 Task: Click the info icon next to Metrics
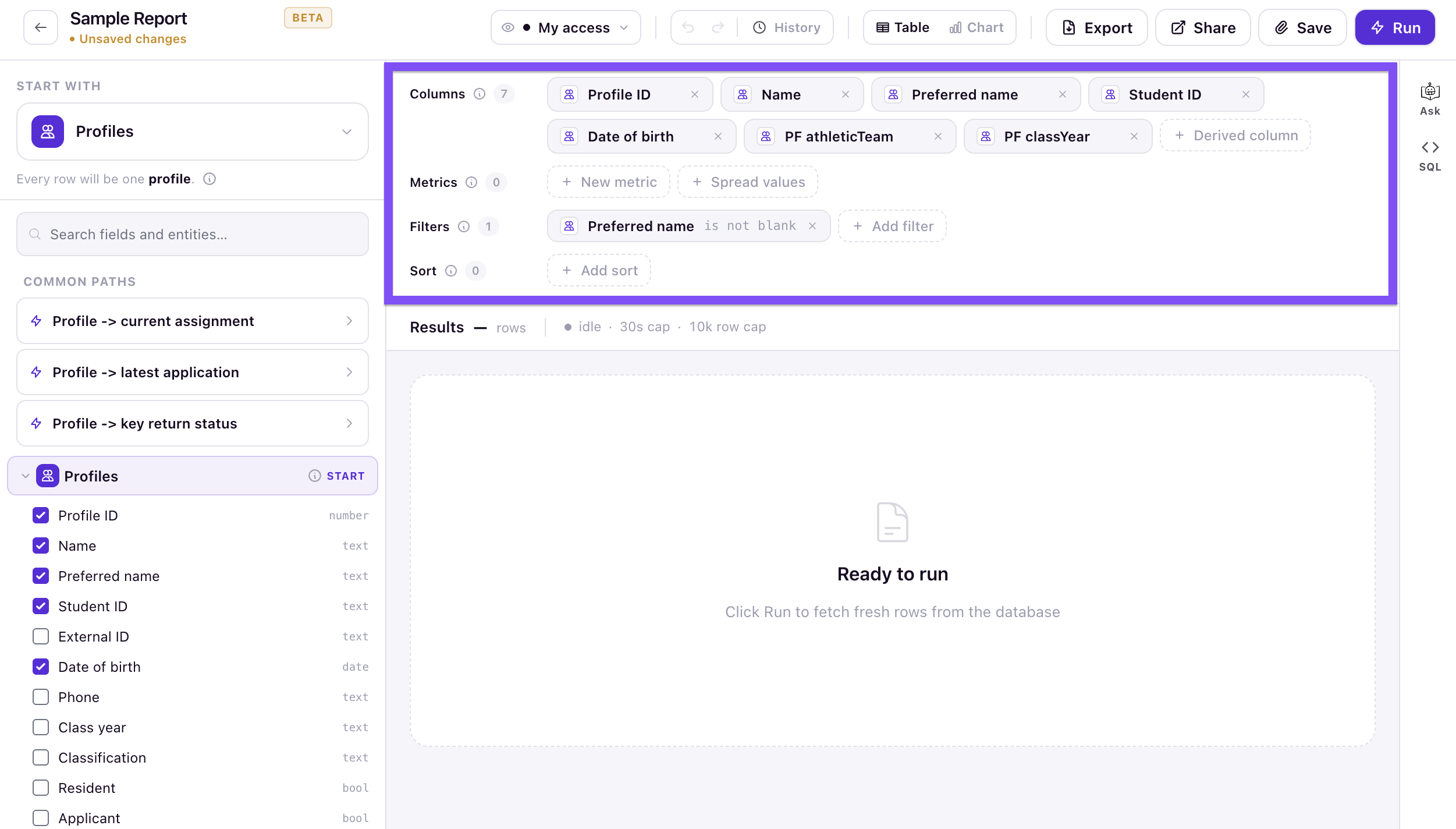click(x=471, y=182)
